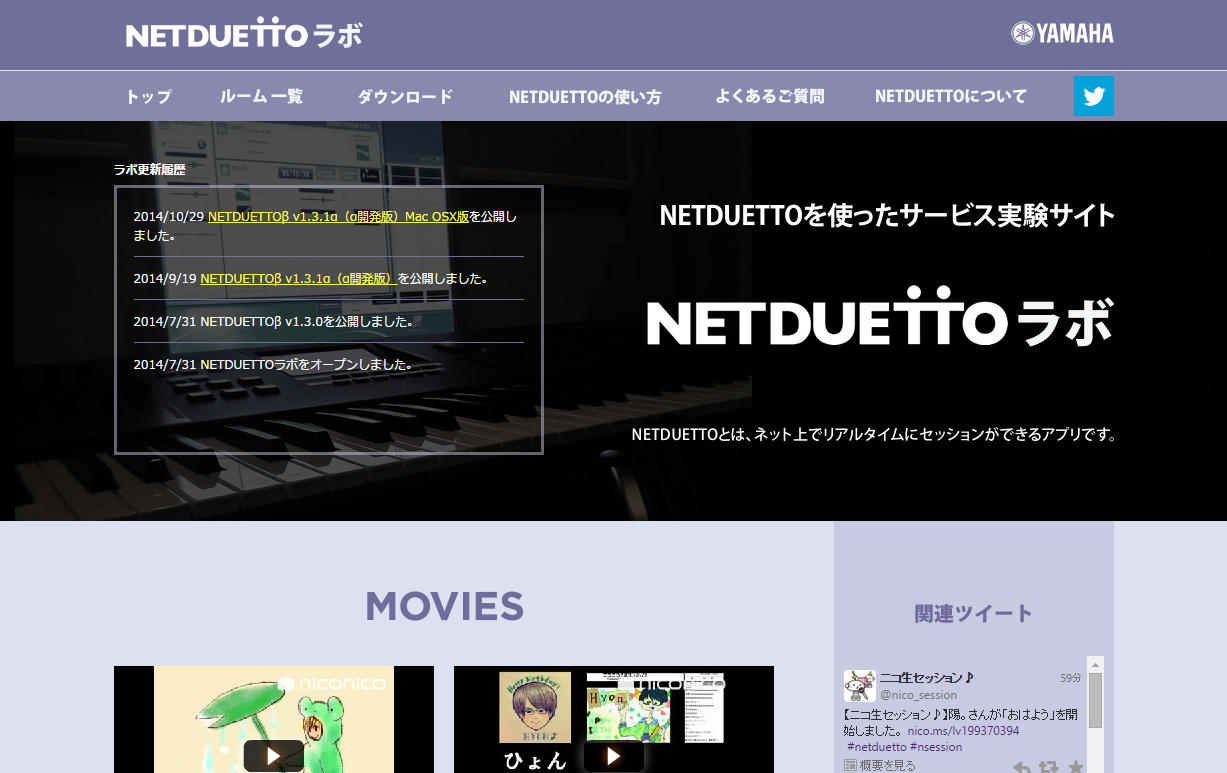Click the NETDUETTO ラボ header logo
This screenshot has width=1227, height=773.
tap(244, 34)
